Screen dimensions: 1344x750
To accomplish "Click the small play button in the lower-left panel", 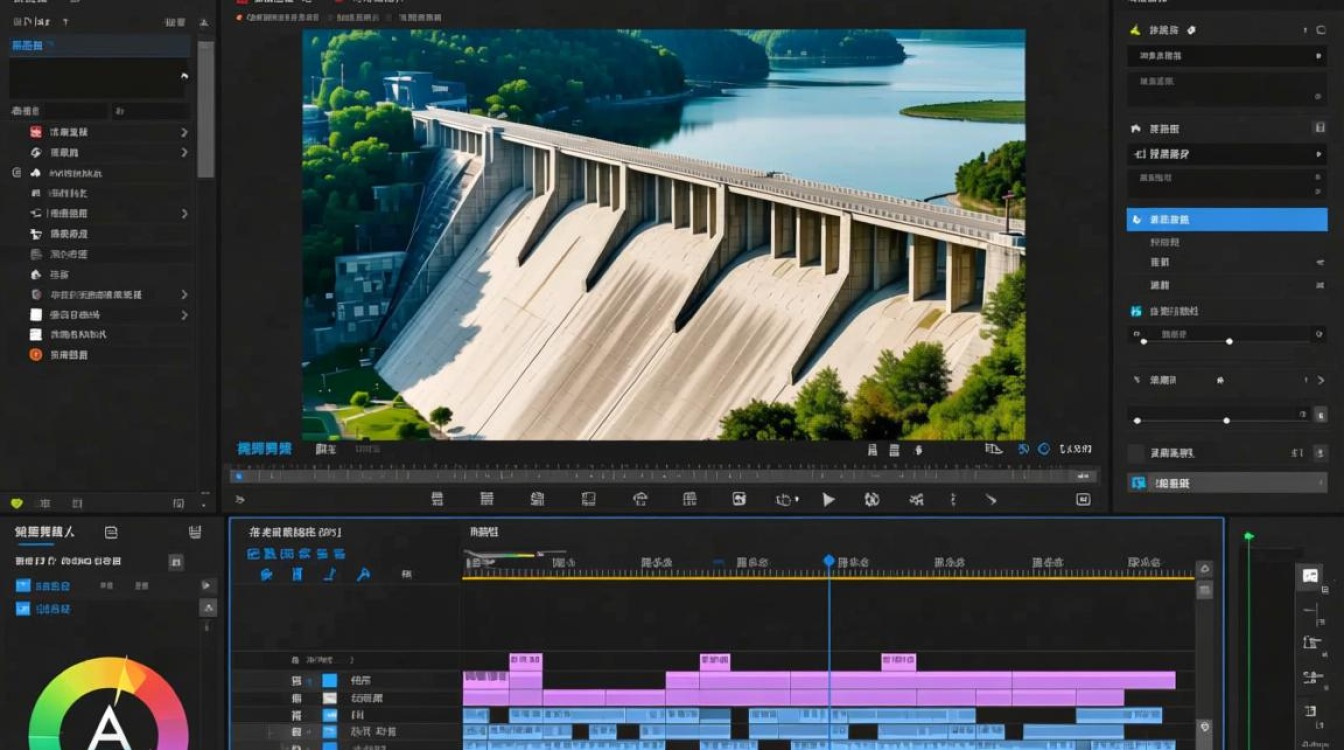I will [x=208, y=585].
